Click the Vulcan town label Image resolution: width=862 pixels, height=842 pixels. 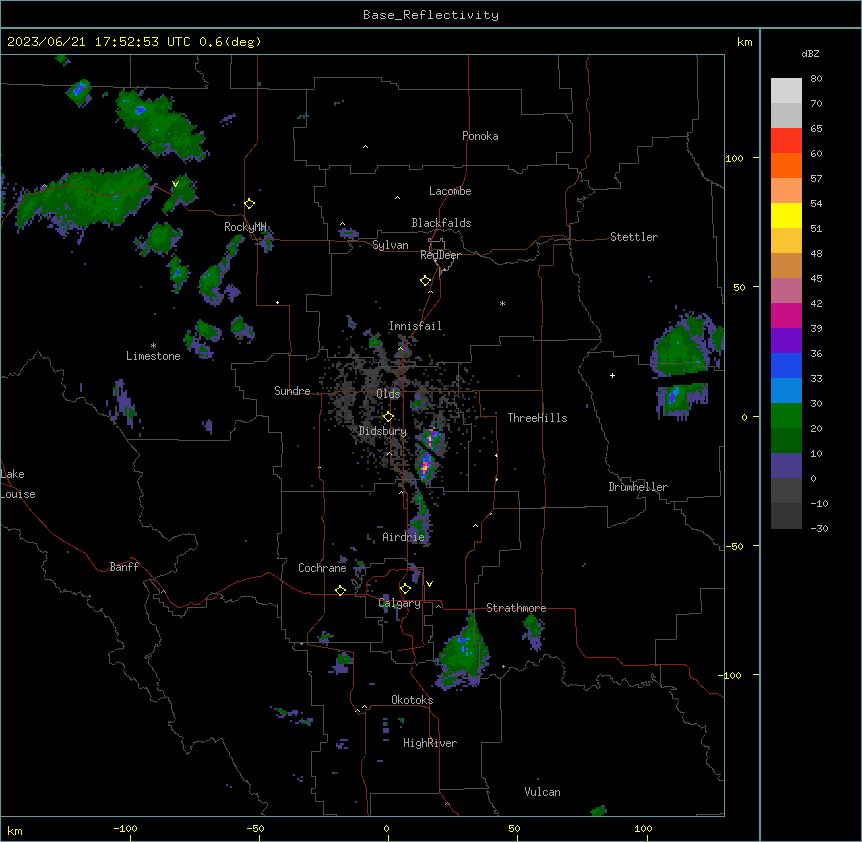click(542, 792)
